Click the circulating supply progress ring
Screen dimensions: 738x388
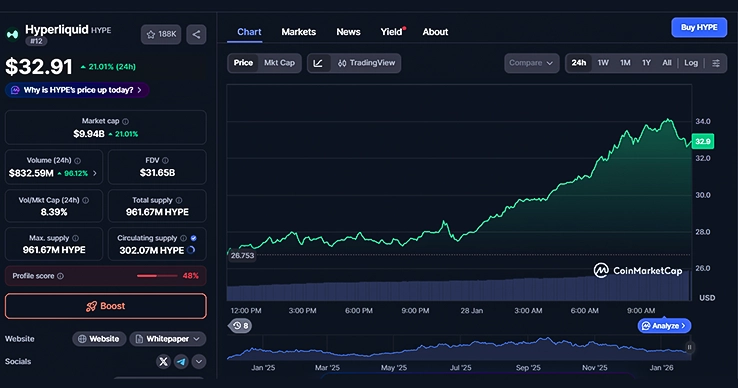pos(191,250)
